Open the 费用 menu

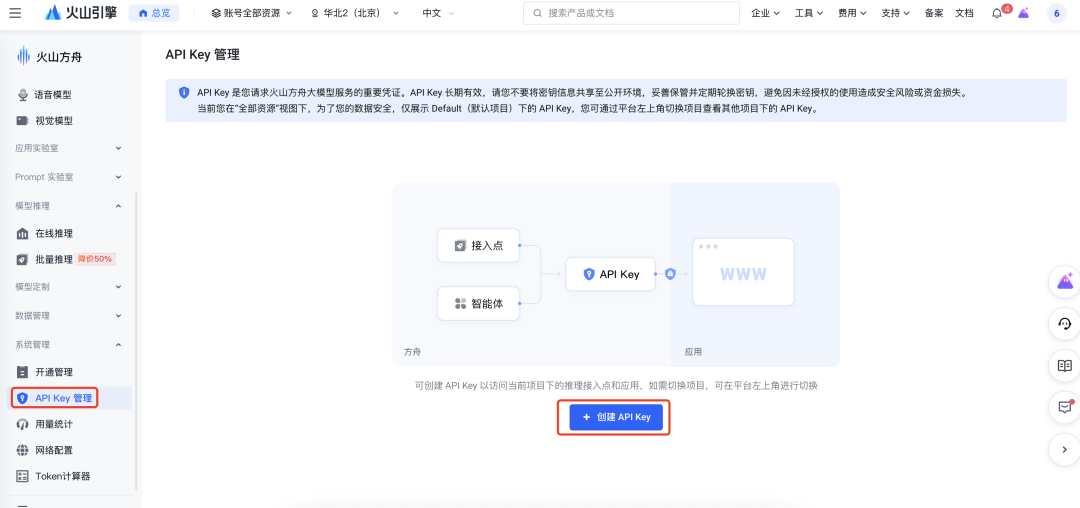tap(852, 13)
